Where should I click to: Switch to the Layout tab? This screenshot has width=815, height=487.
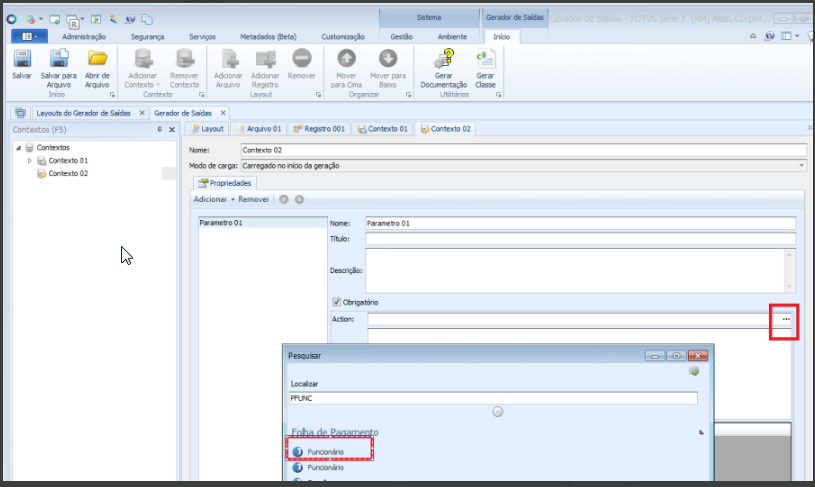point(207,129)
